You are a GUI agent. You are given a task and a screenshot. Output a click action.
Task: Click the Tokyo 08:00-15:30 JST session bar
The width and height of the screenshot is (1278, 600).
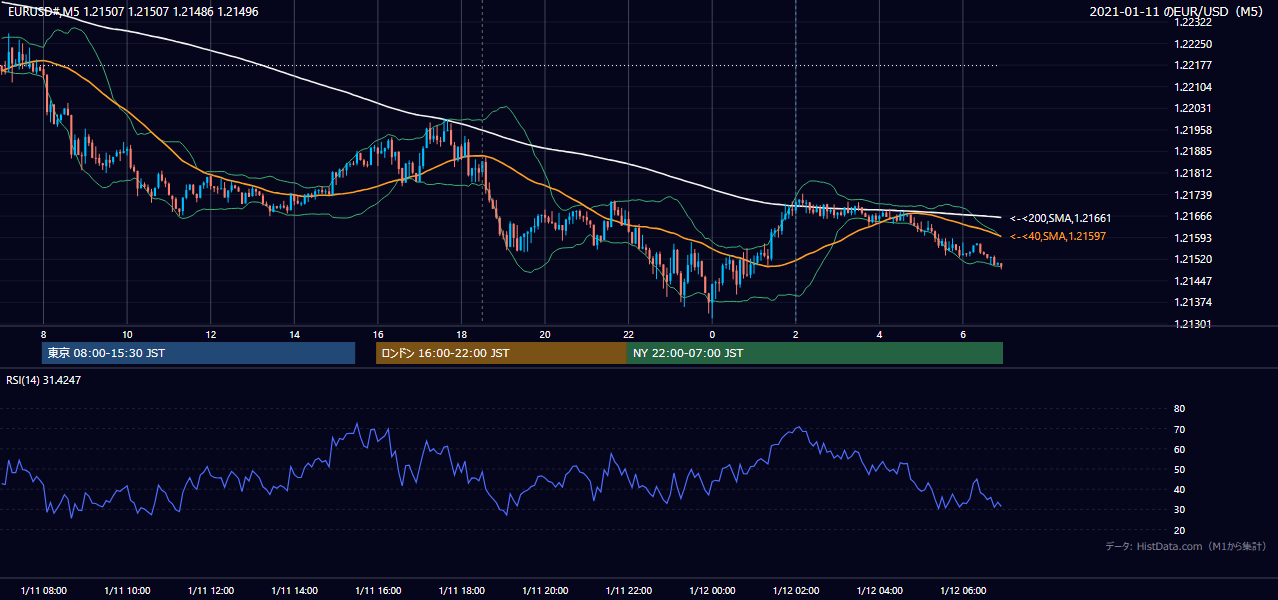pos(198,353)
